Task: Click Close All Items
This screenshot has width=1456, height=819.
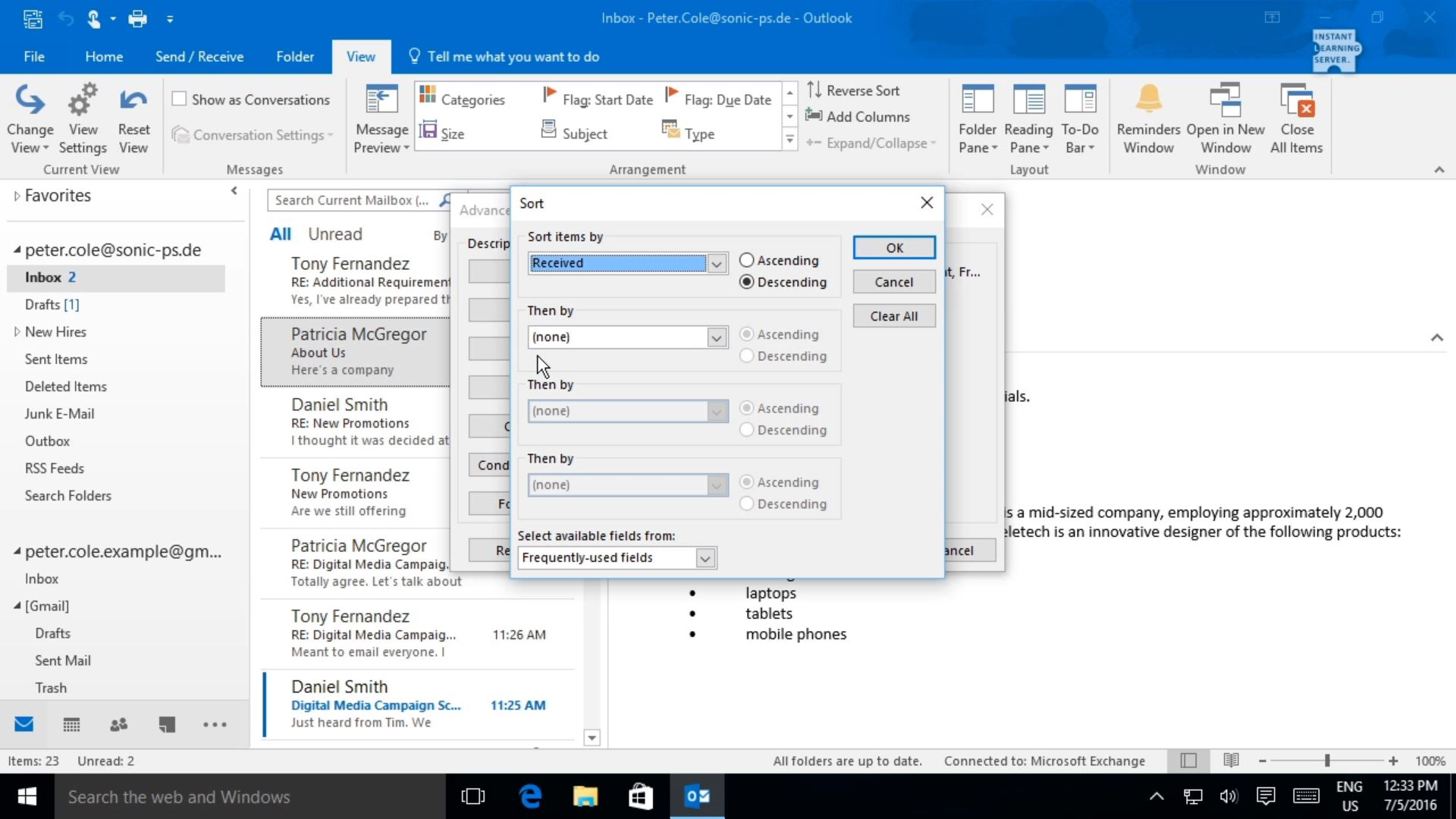Action: point(1297,118)
